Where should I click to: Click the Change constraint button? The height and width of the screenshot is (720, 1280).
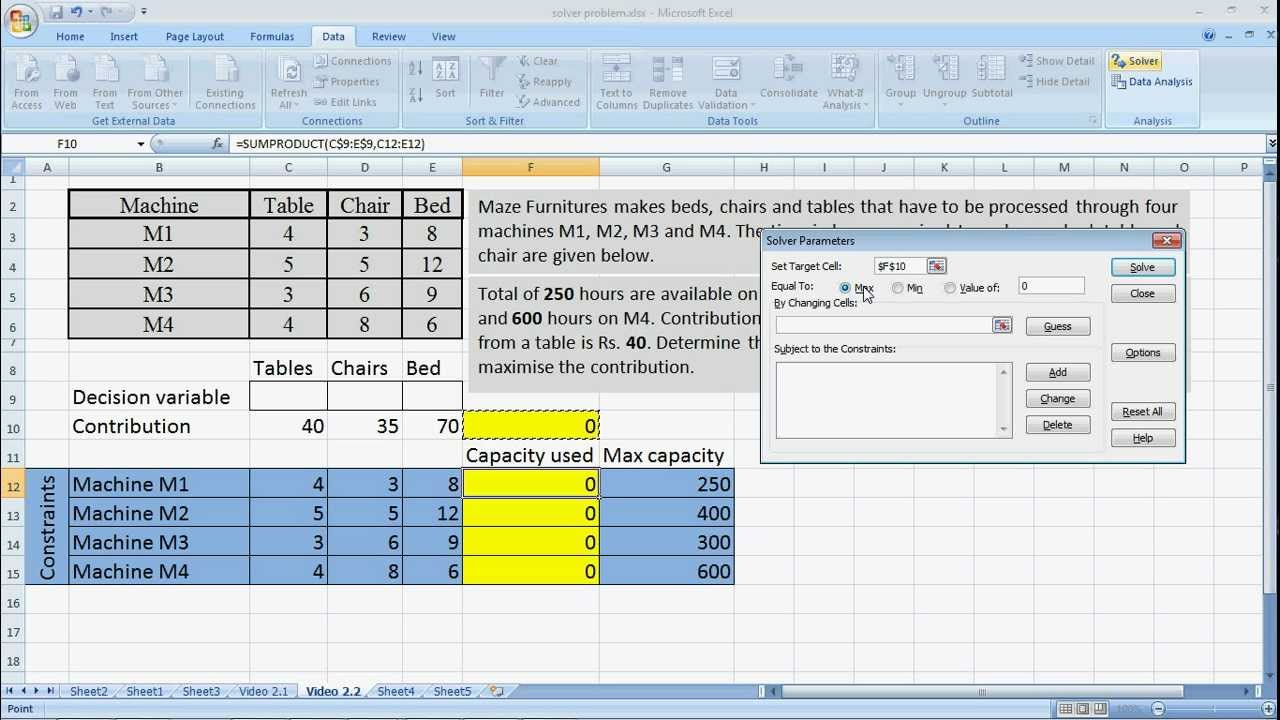click(1057, 399)
